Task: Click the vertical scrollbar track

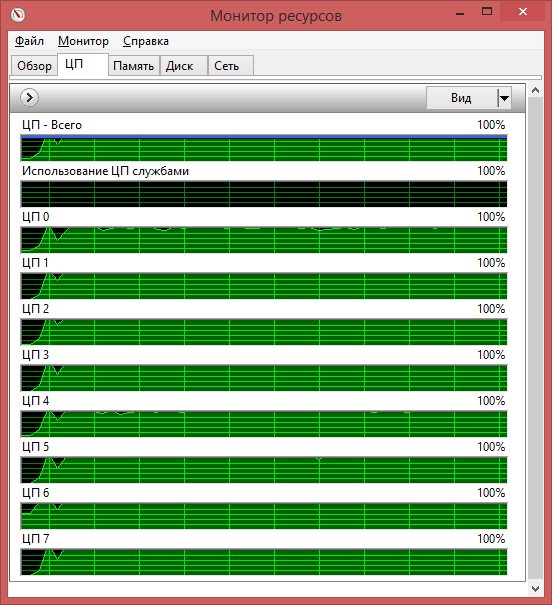Action: [x=535, y=339]
